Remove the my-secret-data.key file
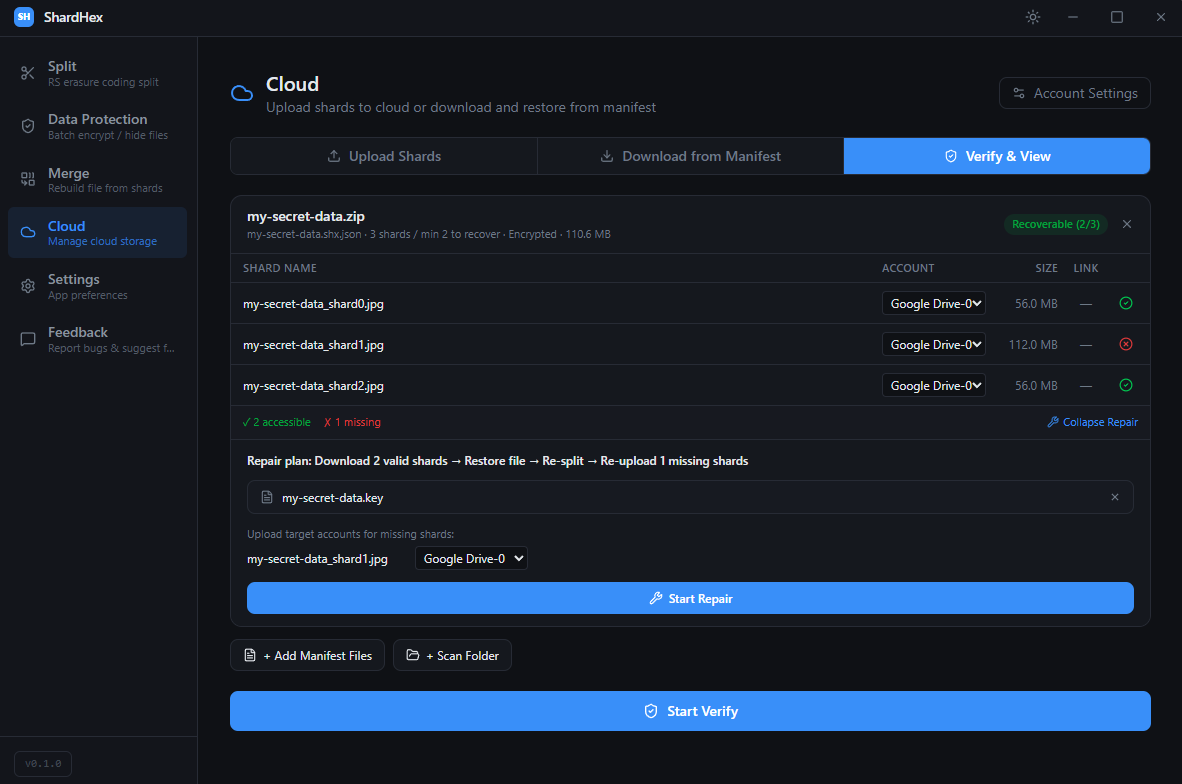Viewport: 1182px width, 784px height. [x=1115, y=497]
